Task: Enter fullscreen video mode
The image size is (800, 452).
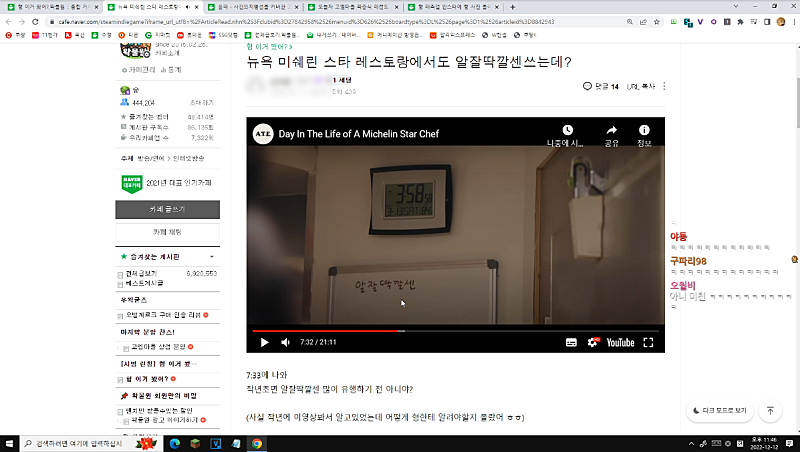Action: pyautogui.click(x=648, y=342)
